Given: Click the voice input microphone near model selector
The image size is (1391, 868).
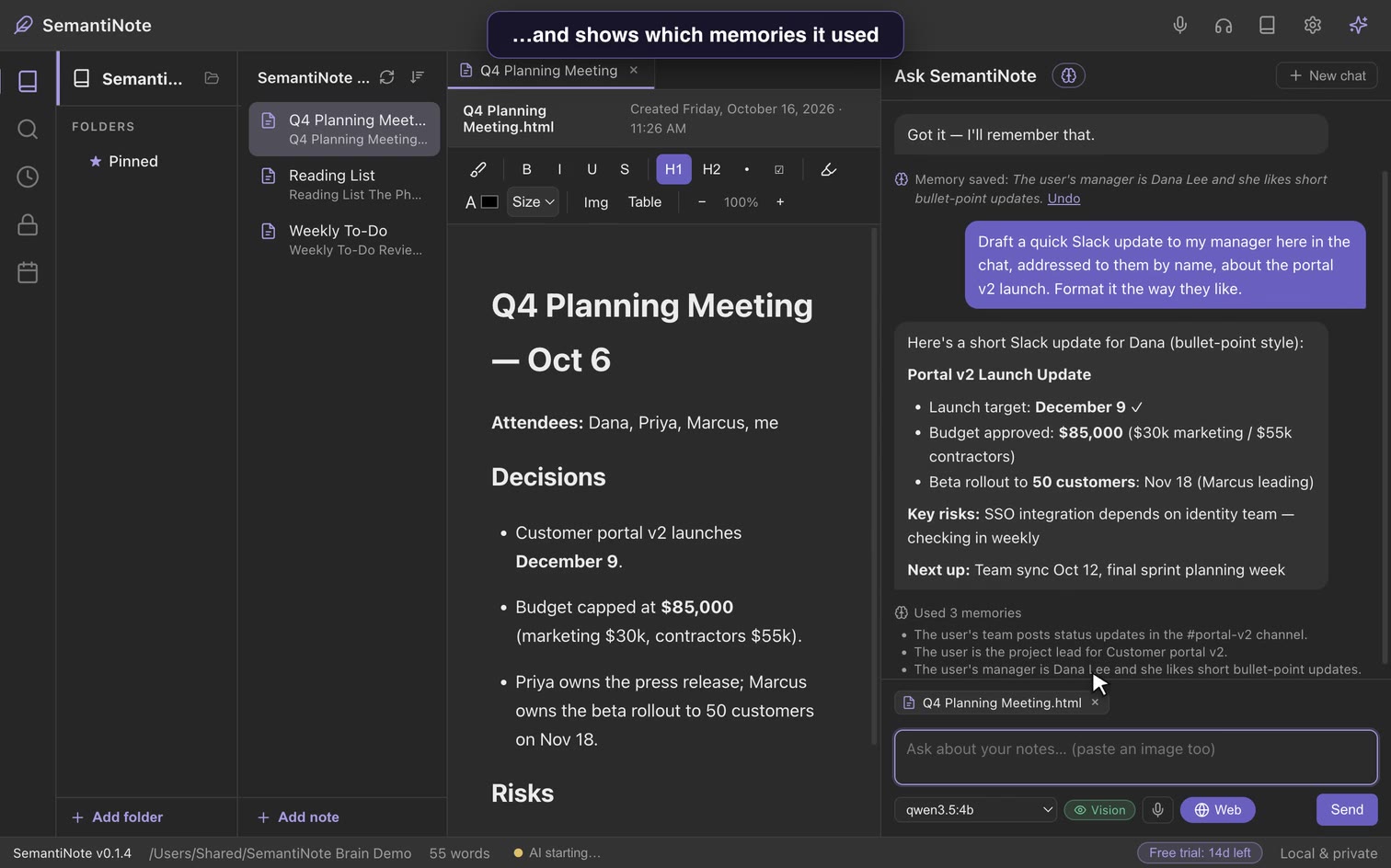Looking at the screenshot, I should click(1157, 810).
